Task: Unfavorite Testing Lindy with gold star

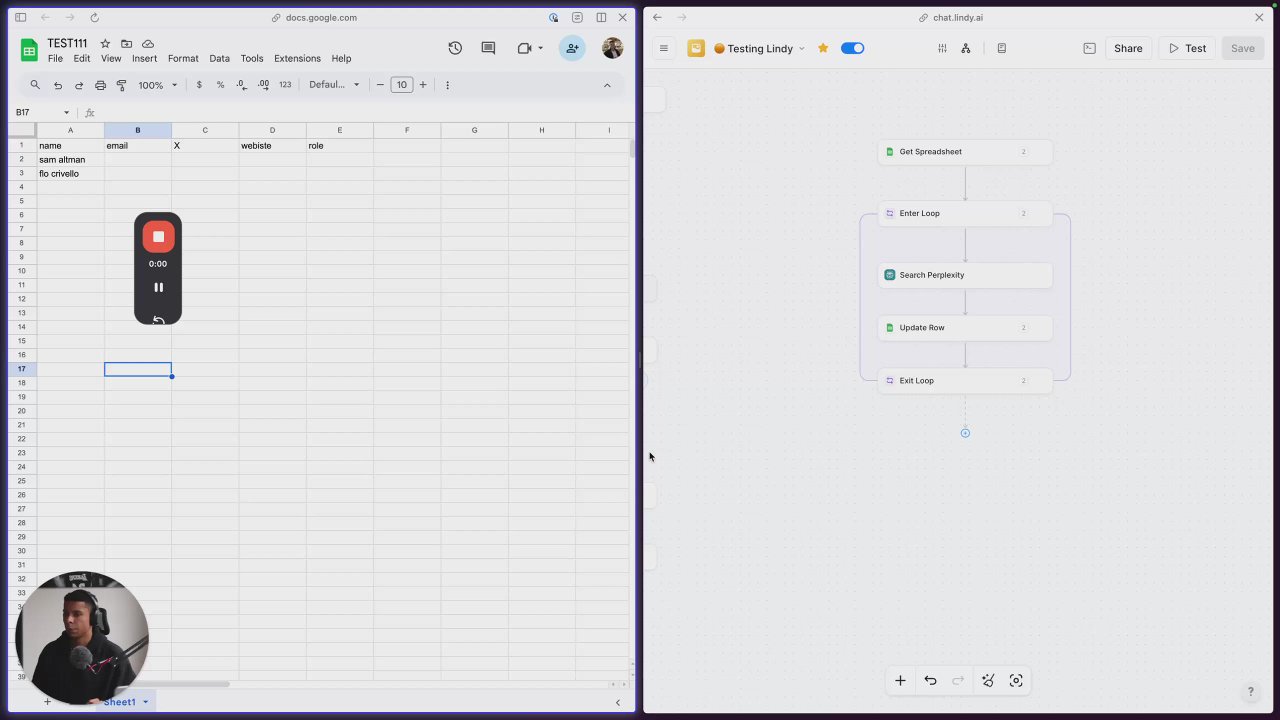Action: [823, 48]
